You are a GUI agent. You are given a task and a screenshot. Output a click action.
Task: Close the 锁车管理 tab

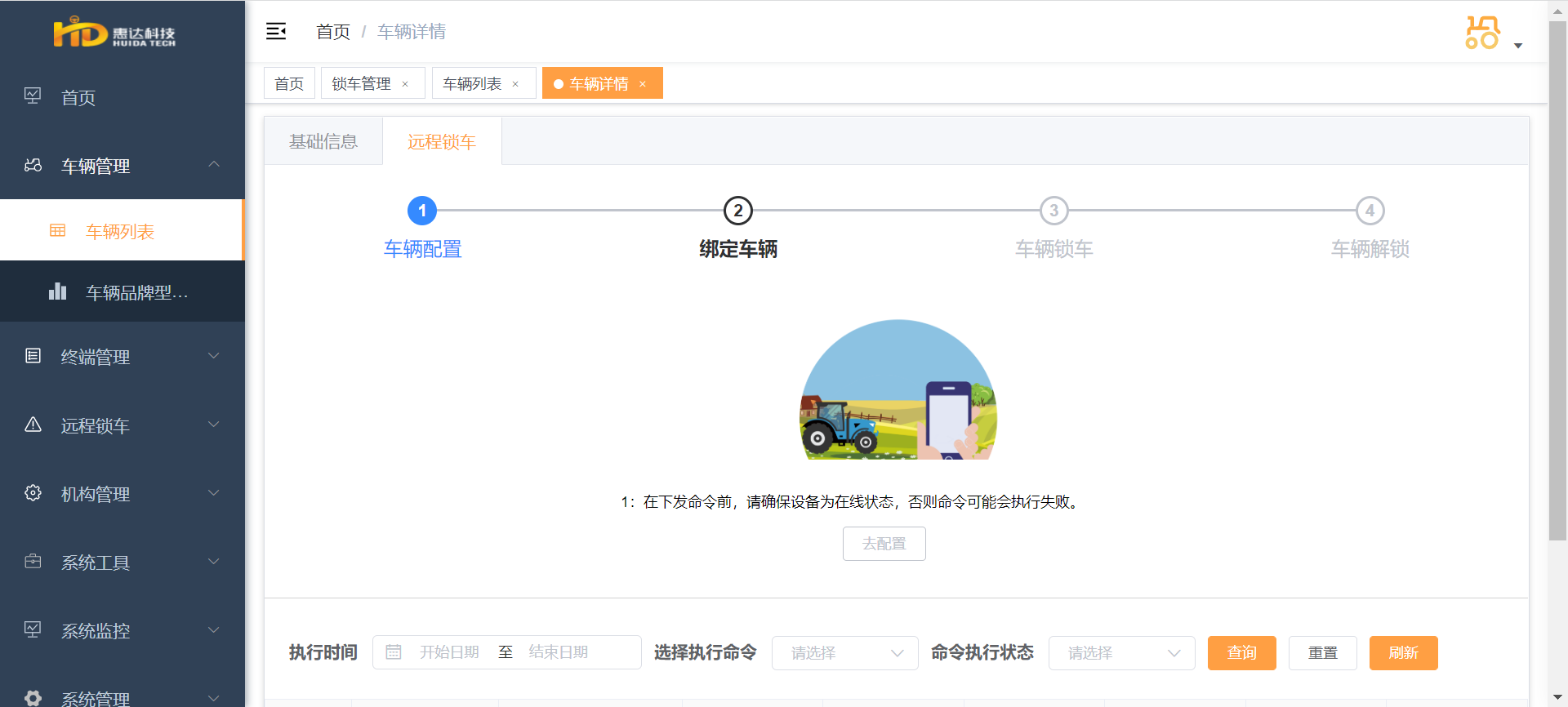coord(405,84)
